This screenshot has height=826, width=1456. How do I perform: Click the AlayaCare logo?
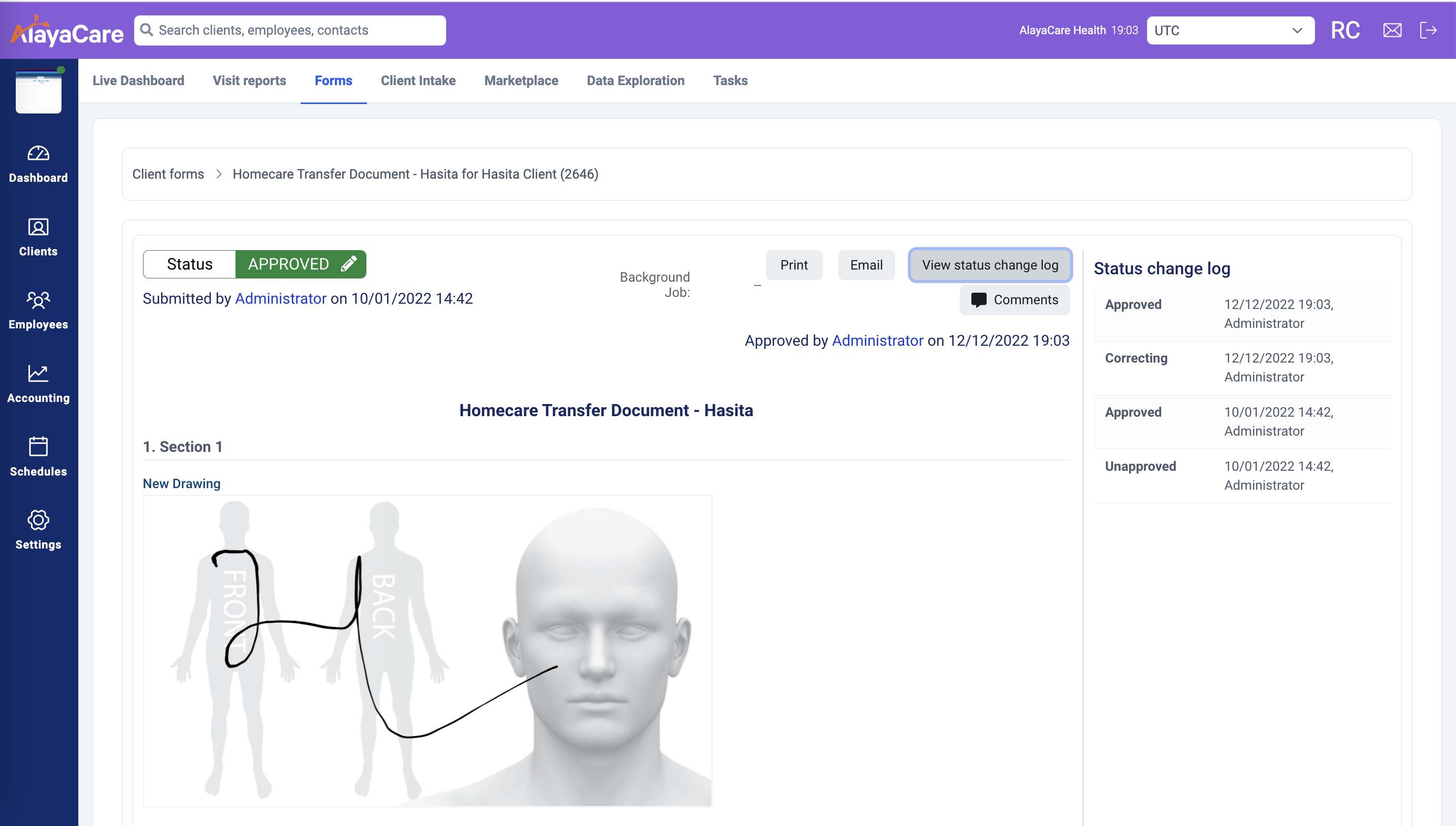pyautogui.click(x=67, y=31)
